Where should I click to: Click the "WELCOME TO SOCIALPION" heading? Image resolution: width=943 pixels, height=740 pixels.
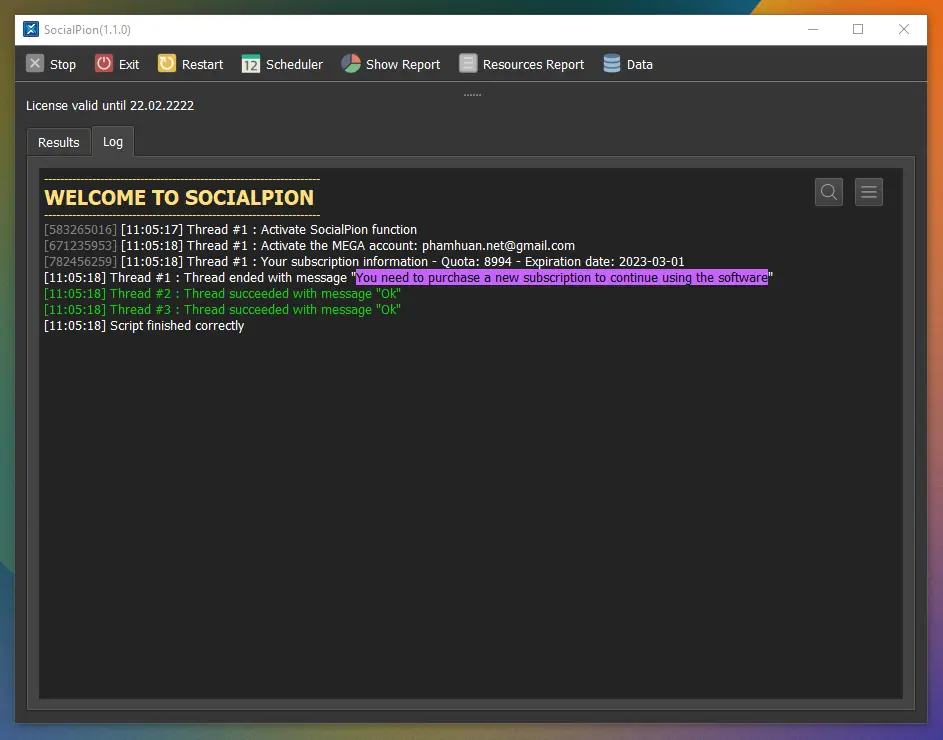coord(179,197)
